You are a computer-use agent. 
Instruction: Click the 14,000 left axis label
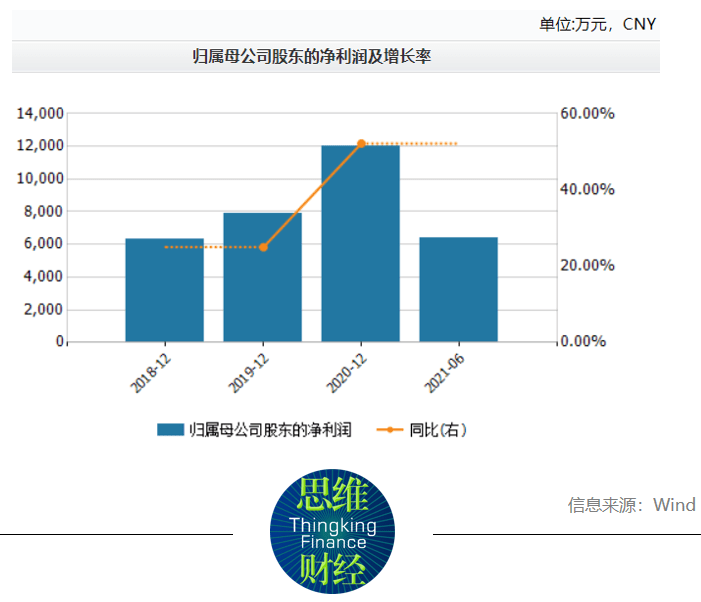[40, 113]
